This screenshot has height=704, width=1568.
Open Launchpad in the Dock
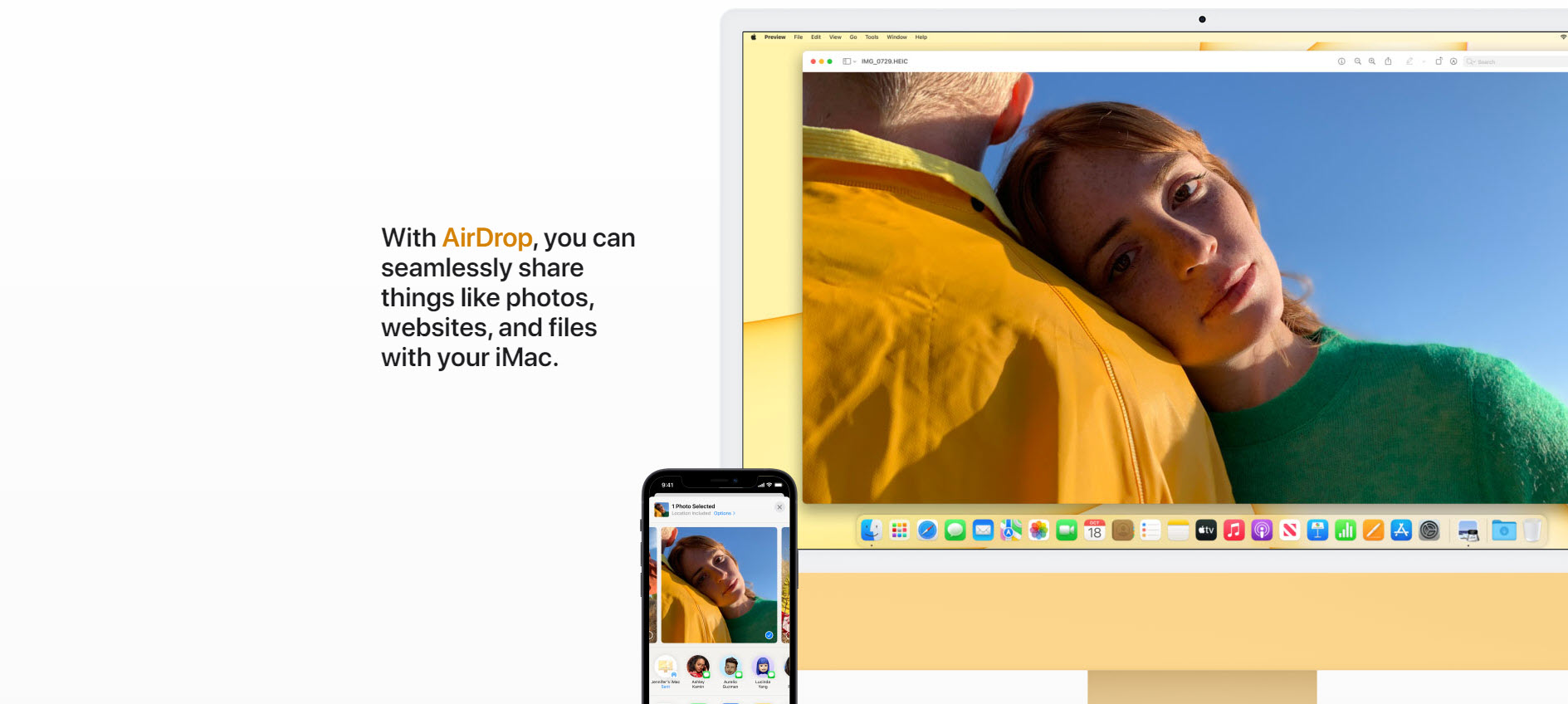click(x=899, y=530)
